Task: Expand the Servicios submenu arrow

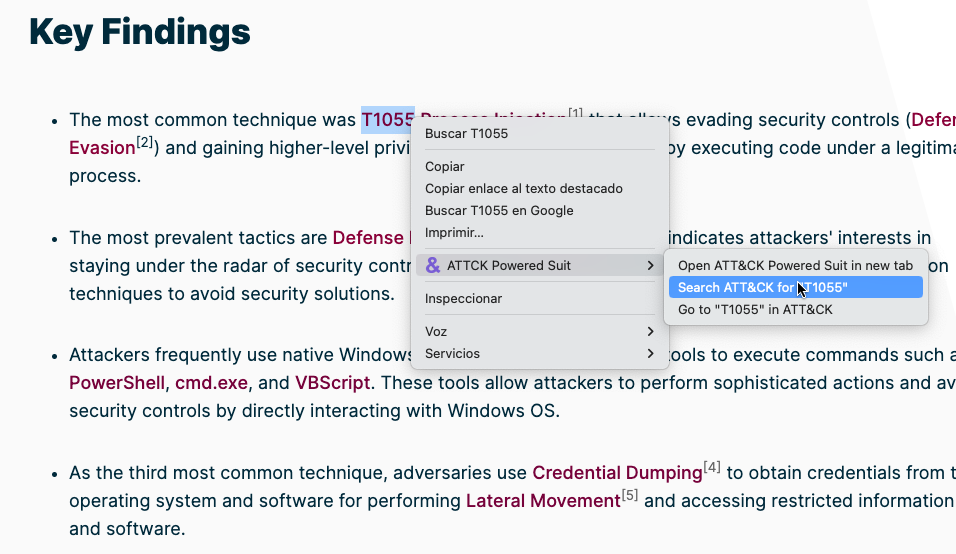Action: (x=650, y=354)
